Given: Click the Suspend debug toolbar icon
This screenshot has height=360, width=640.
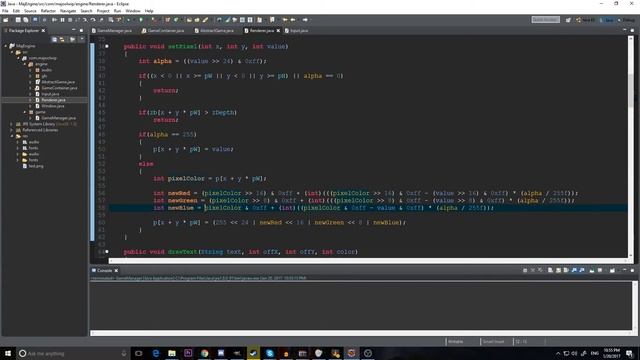Looking at the screenshot, I should click(x=62, y=20).
